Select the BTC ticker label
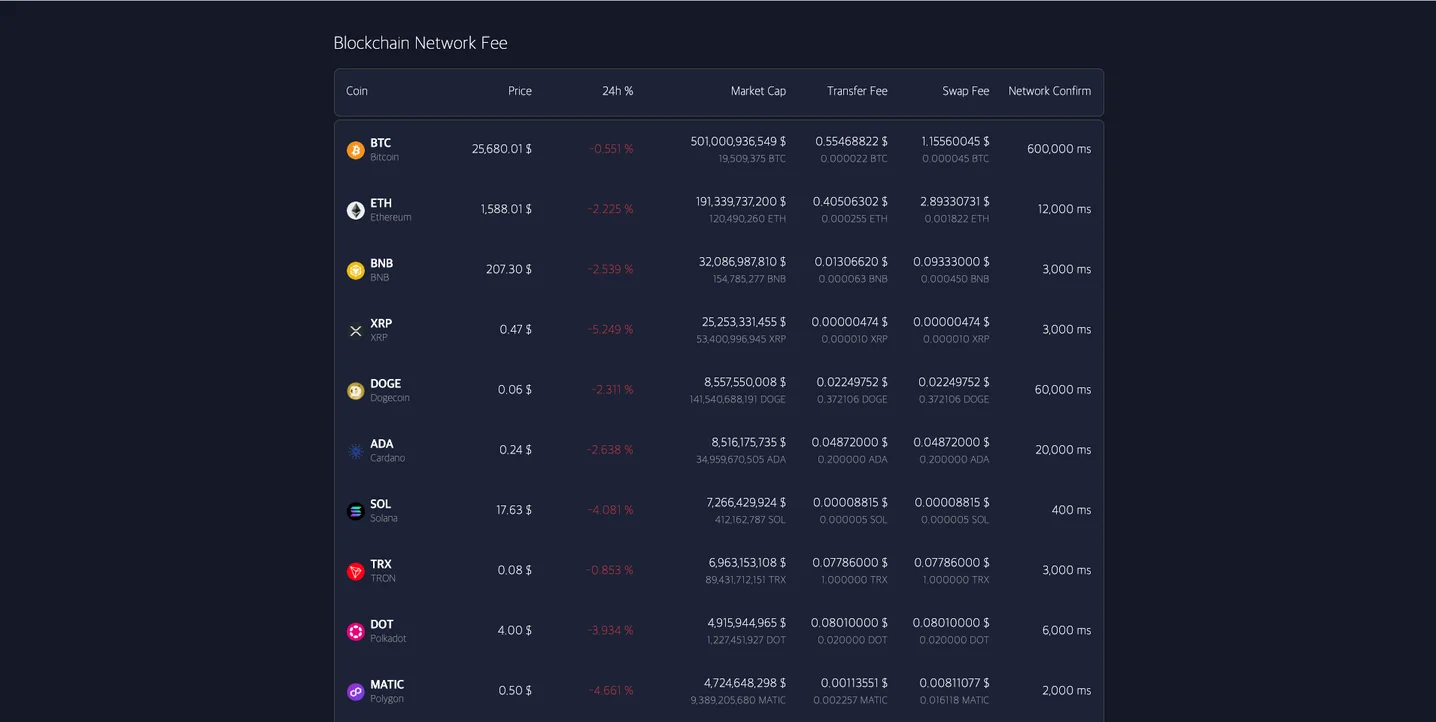1436x722 pixels. click(x=380, y=143)
